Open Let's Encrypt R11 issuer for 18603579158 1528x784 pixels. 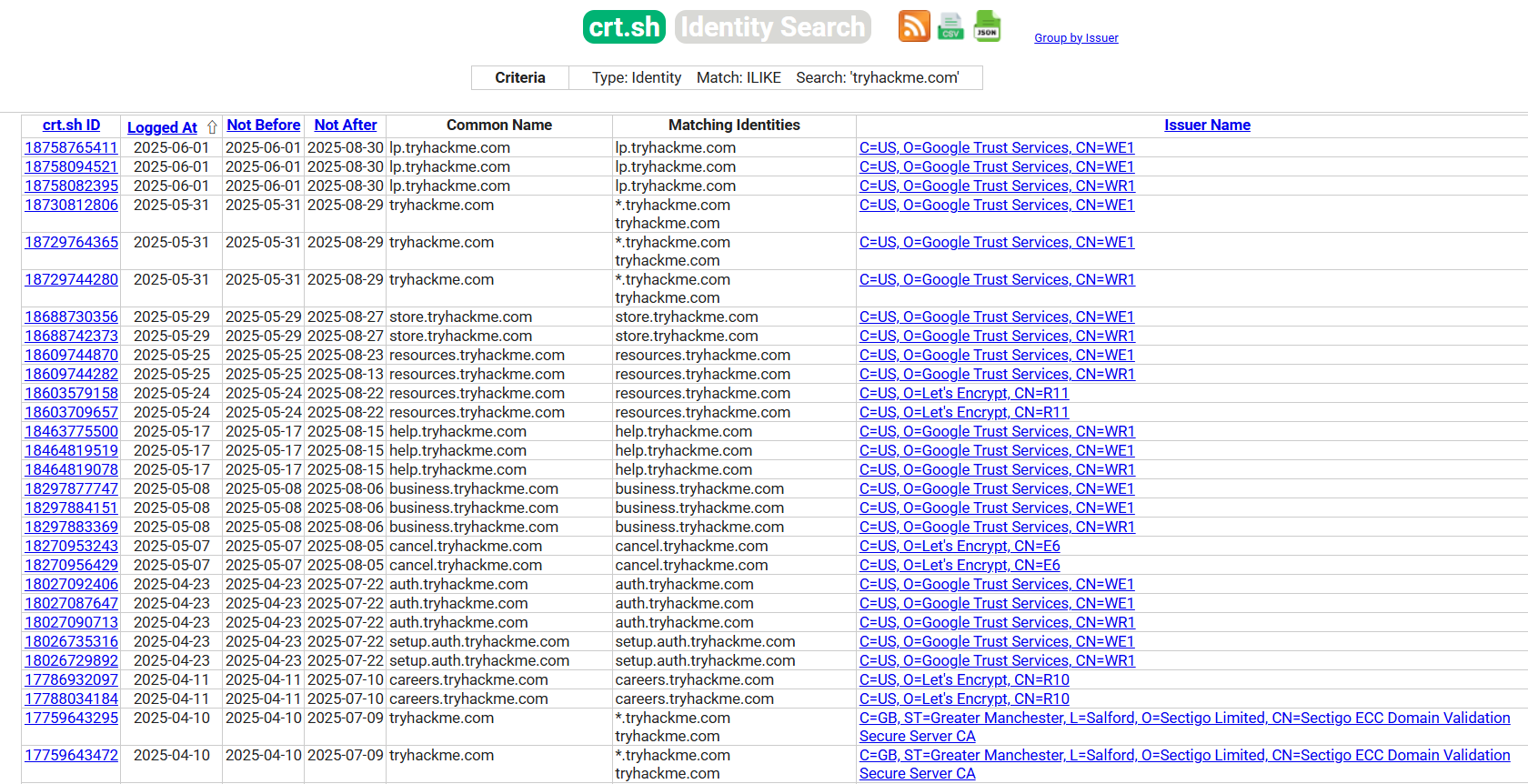coord(964,393)
